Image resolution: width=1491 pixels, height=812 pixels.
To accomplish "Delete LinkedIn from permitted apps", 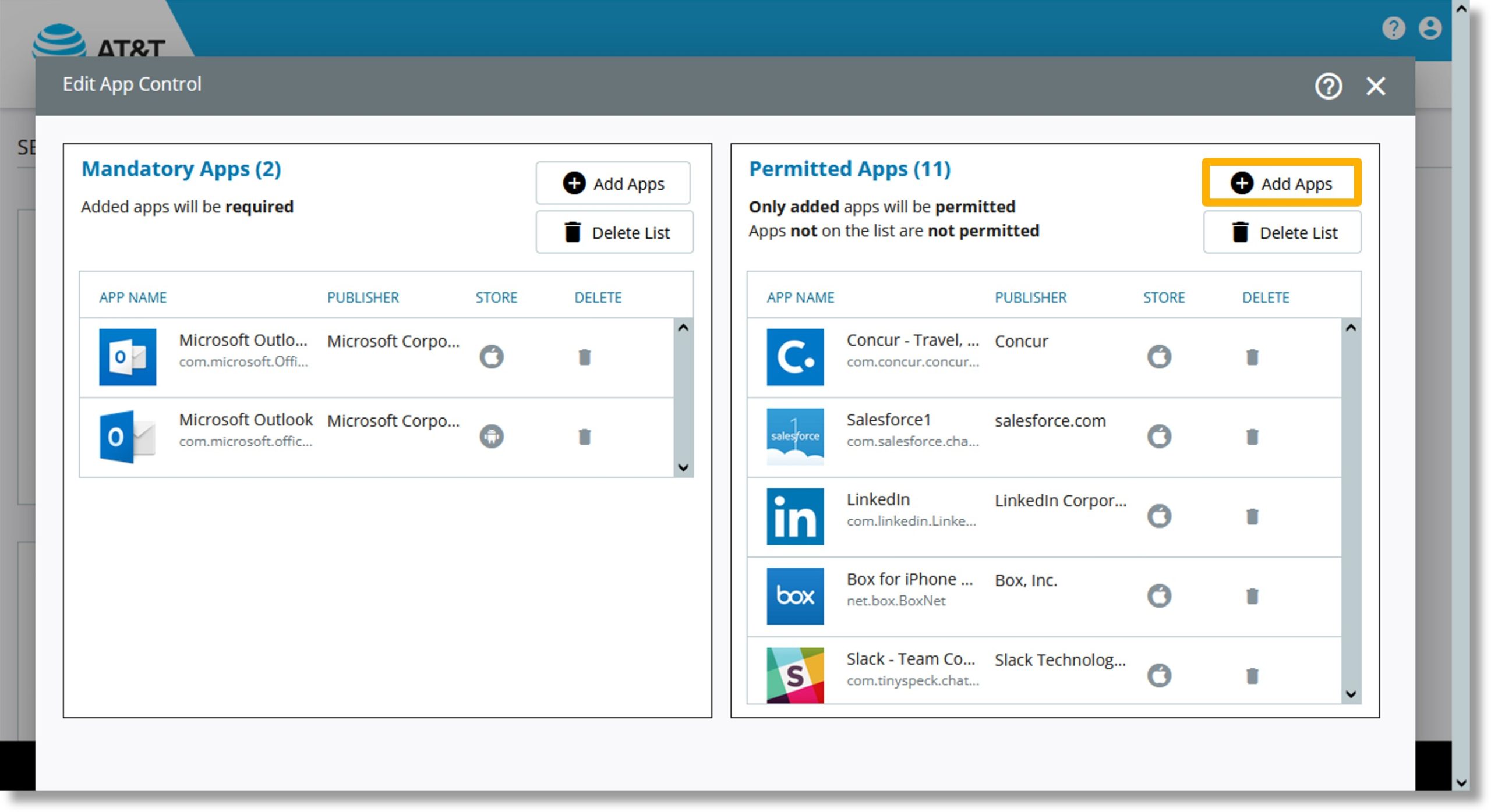I will 1252,516.
